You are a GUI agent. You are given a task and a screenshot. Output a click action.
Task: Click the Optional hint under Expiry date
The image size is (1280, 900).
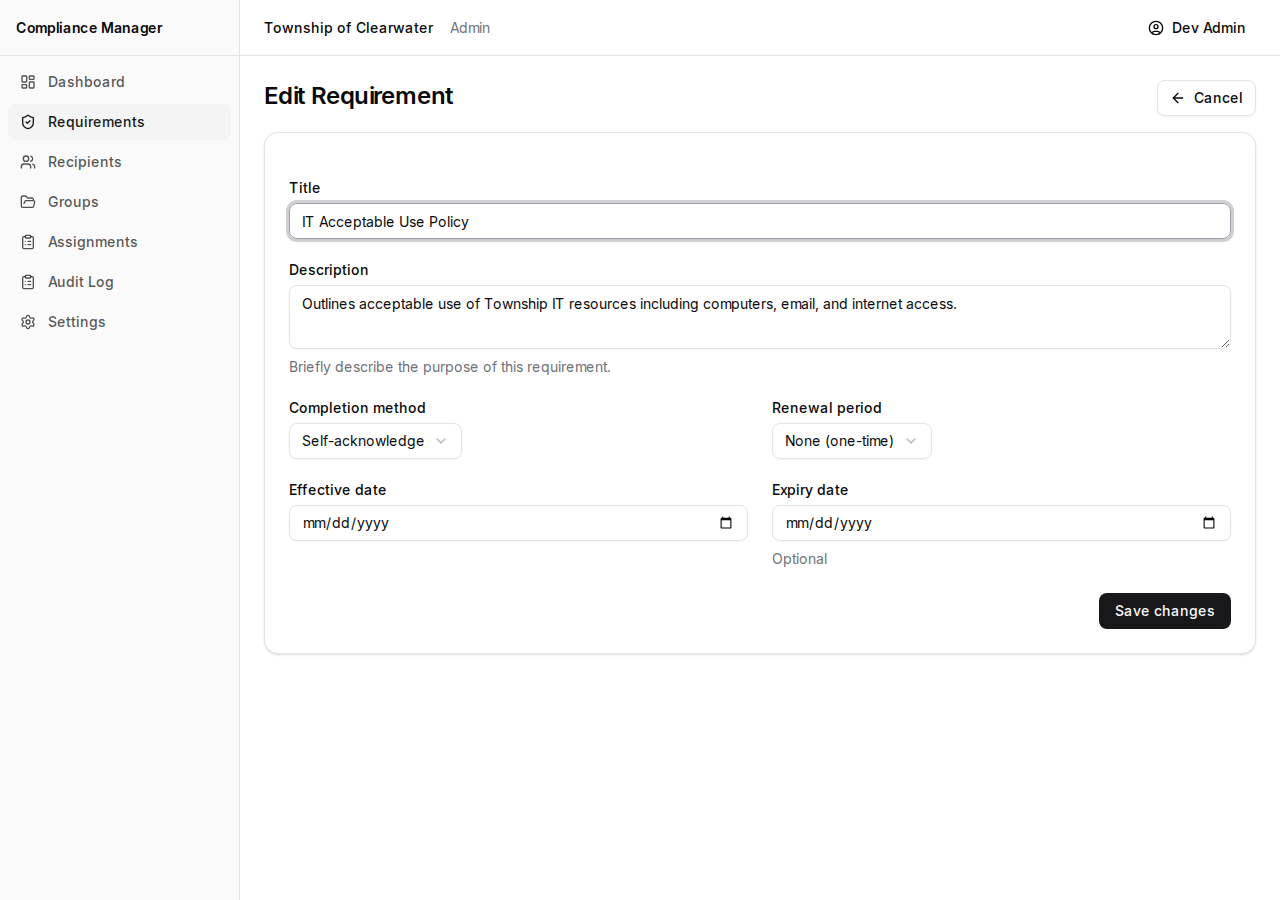(800, 559)
